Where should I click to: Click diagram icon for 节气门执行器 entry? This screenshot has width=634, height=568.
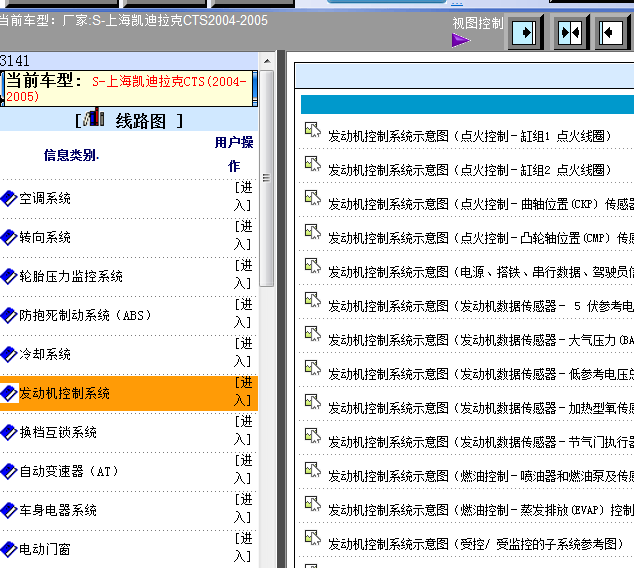click(x=313, y=436)
